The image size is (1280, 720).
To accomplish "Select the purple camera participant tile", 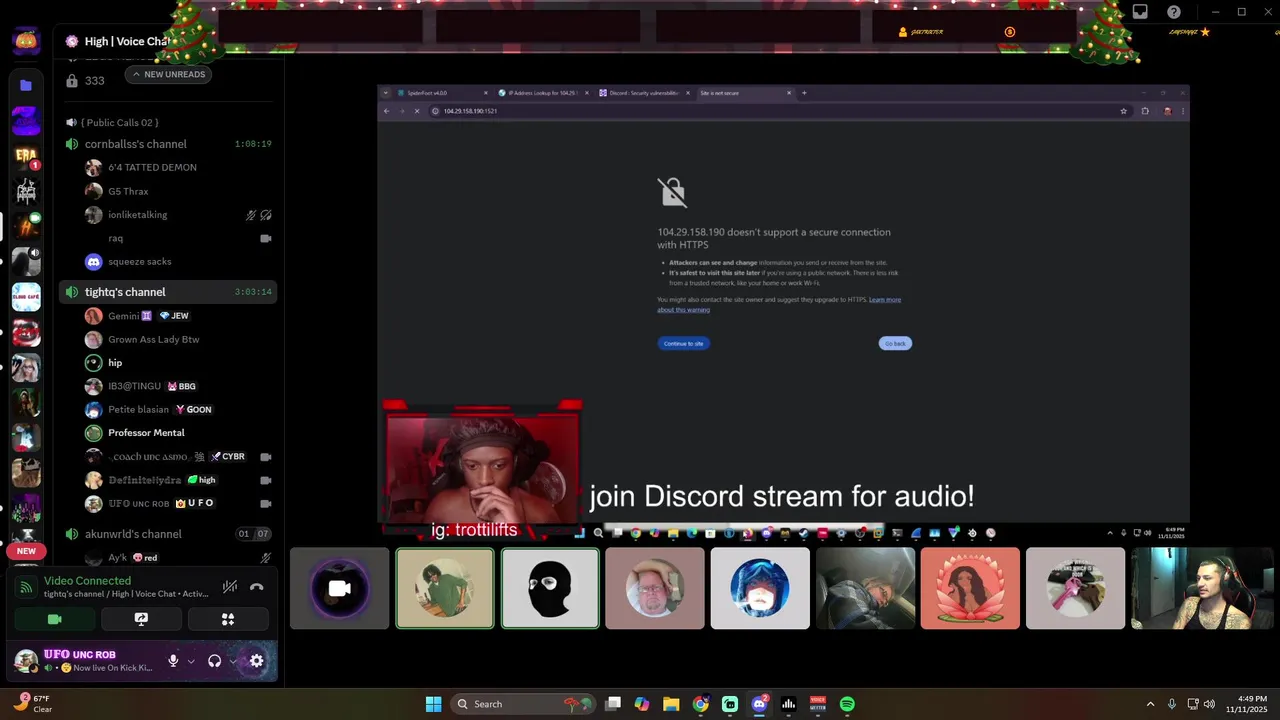I will [339, 588].
